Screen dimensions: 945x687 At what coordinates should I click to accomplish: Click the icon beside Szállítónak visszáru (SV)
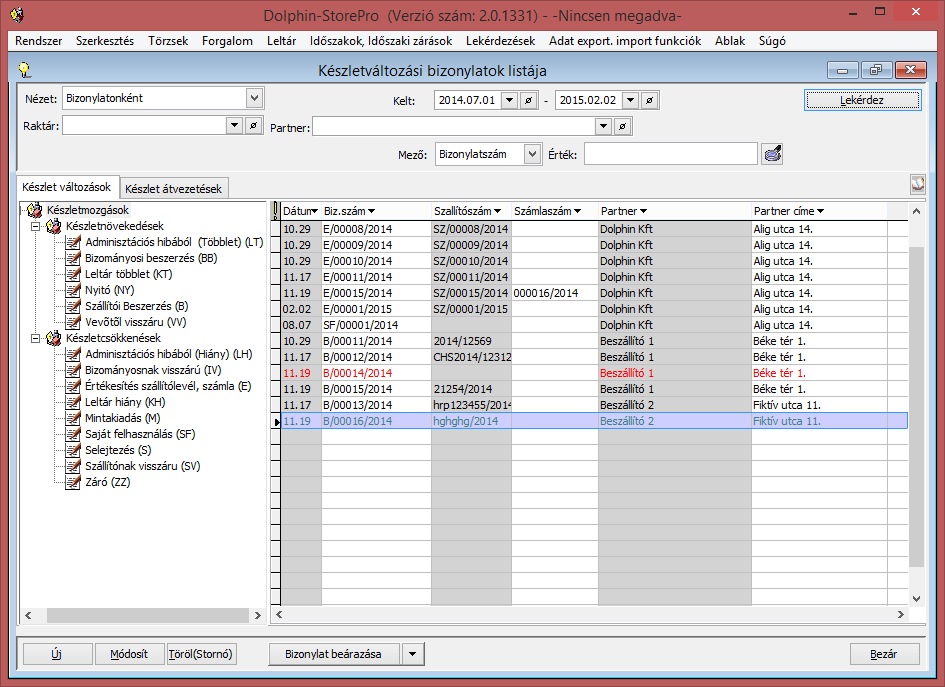[x=73, y=466]
